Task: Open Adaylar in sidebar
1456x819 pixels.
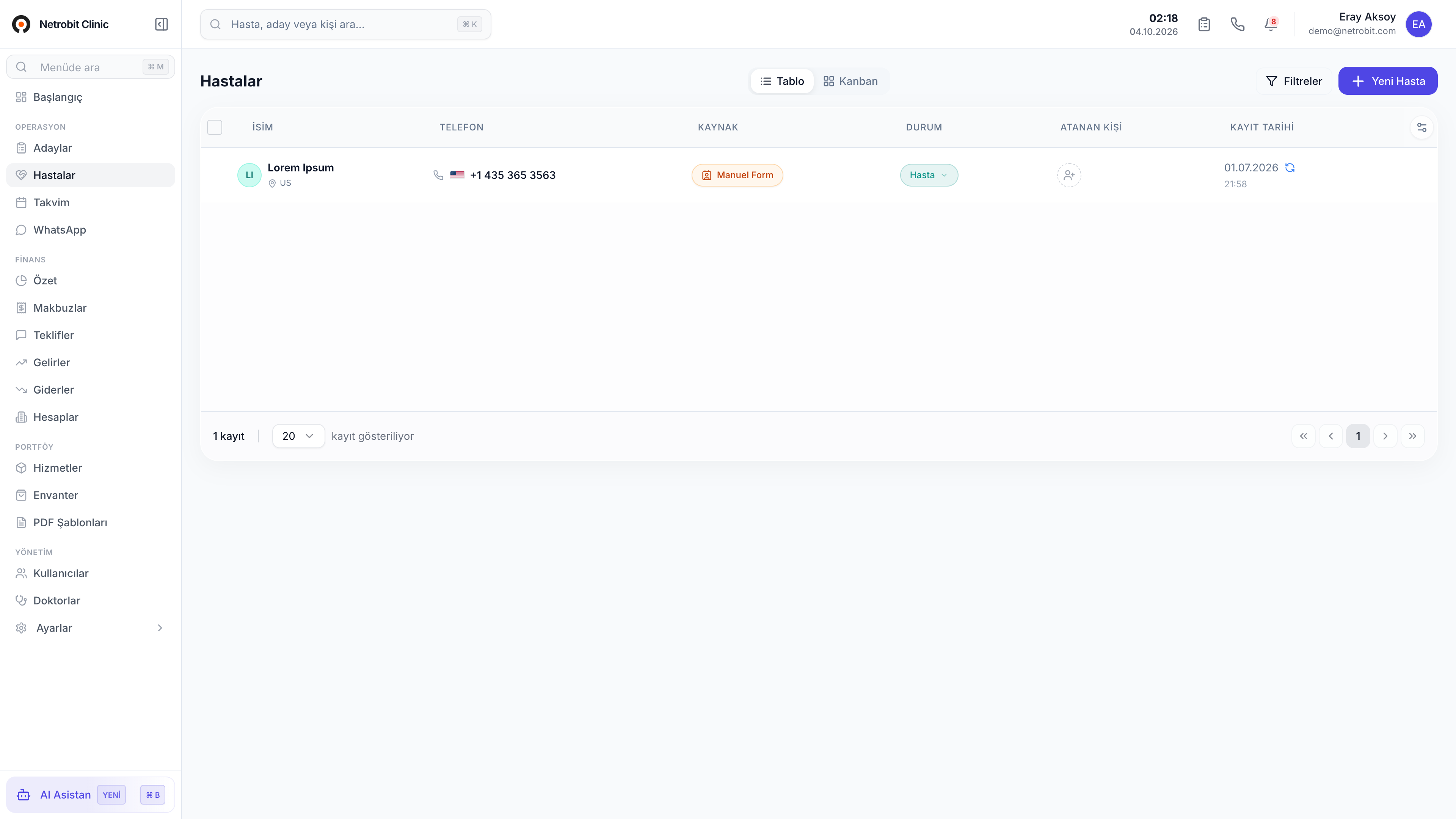Action: (91, 148)
